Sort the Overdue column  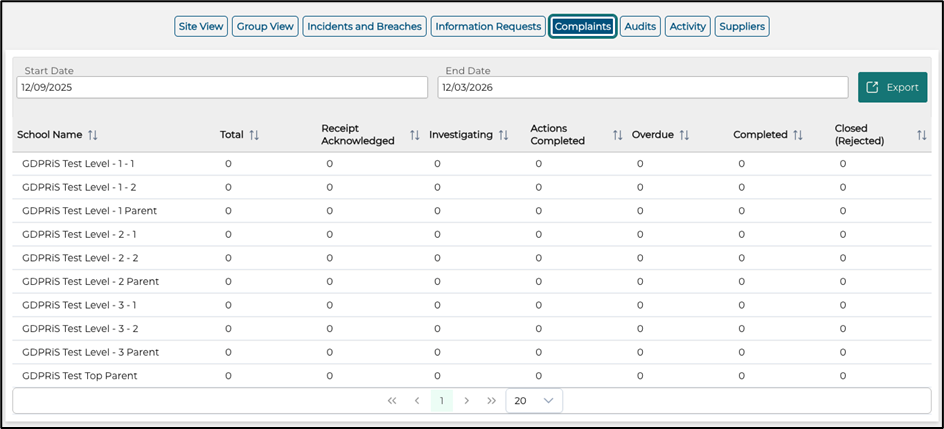[x=684, y=135]
